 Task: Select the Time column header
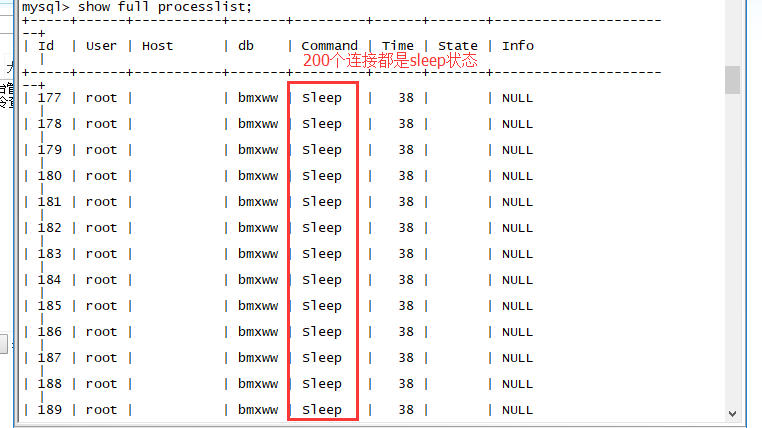coord(397,46)
